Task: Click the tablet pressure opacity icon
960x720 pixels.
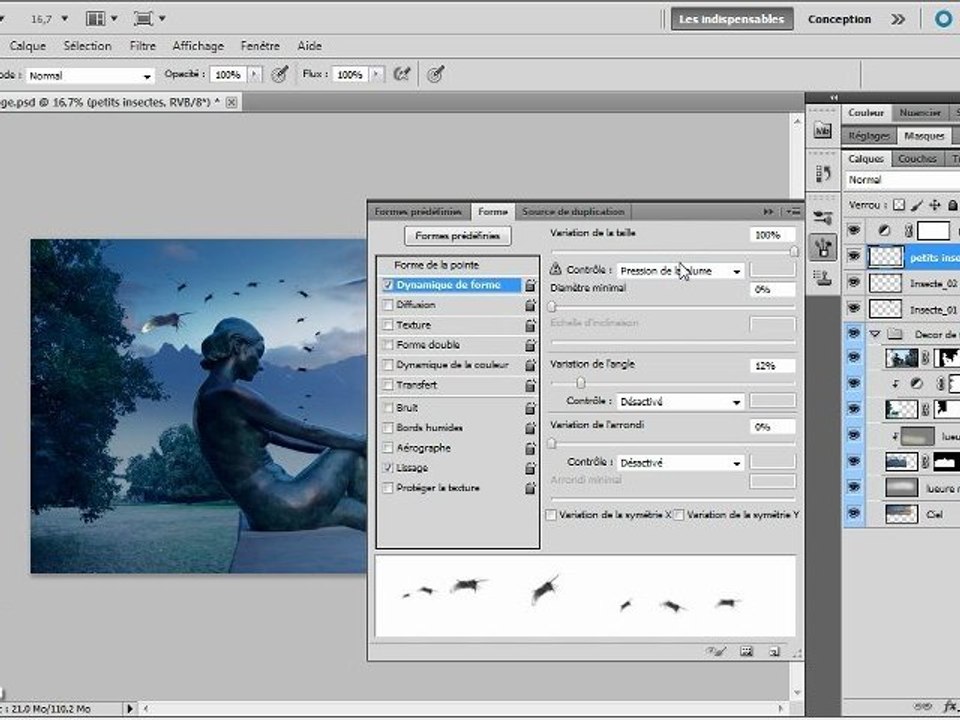Action: coord(279,75)
